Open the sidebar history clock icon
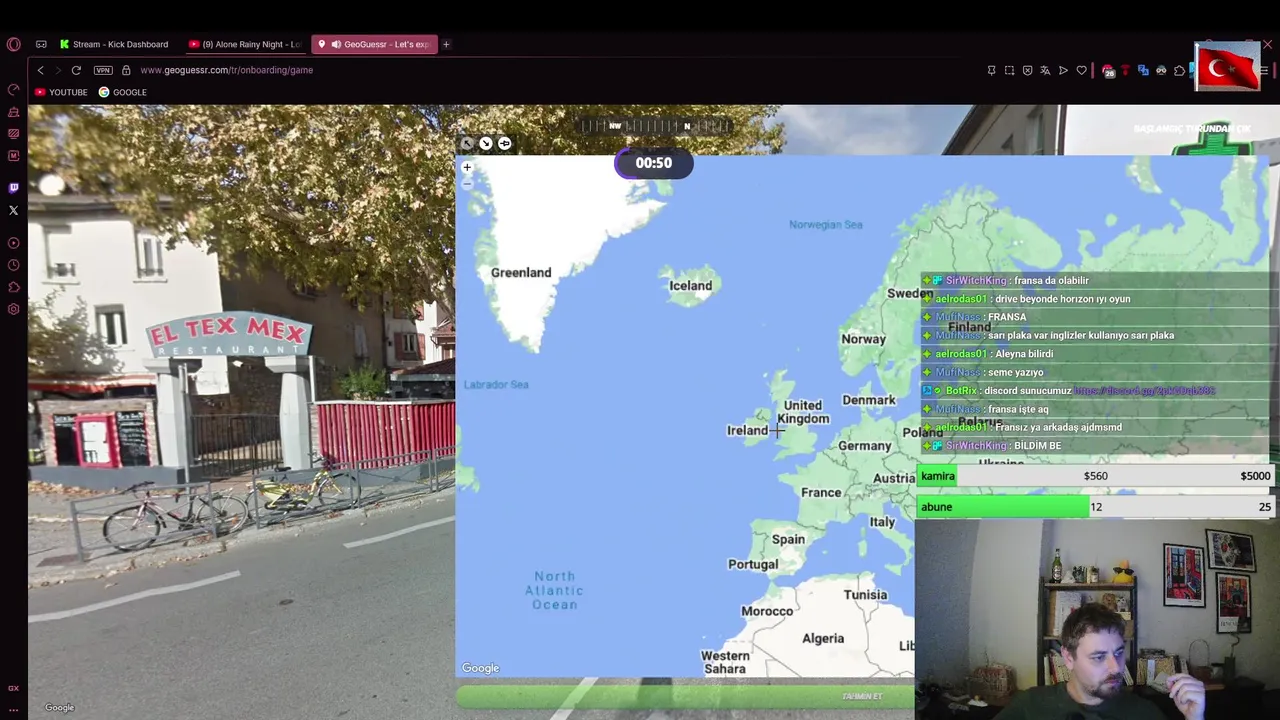Screen dimensions: 1280x720 pos(13,265)
